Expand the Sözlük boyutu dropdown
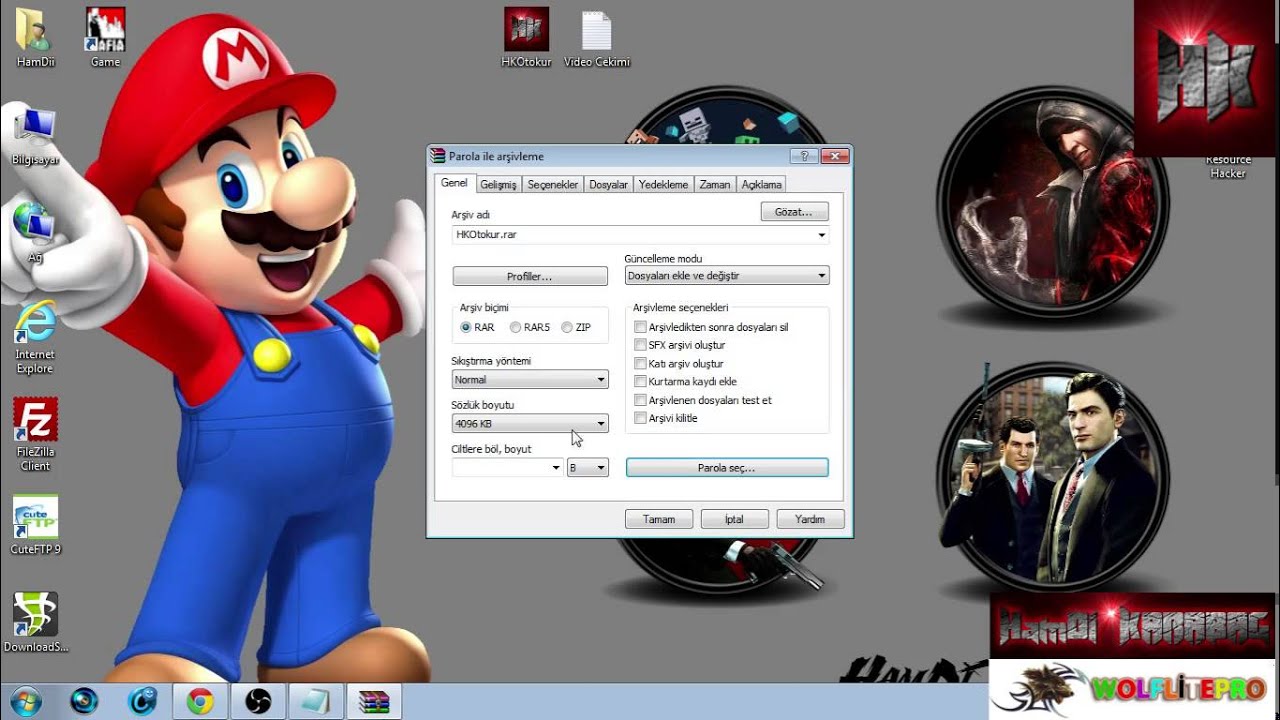 coord(530,424)
